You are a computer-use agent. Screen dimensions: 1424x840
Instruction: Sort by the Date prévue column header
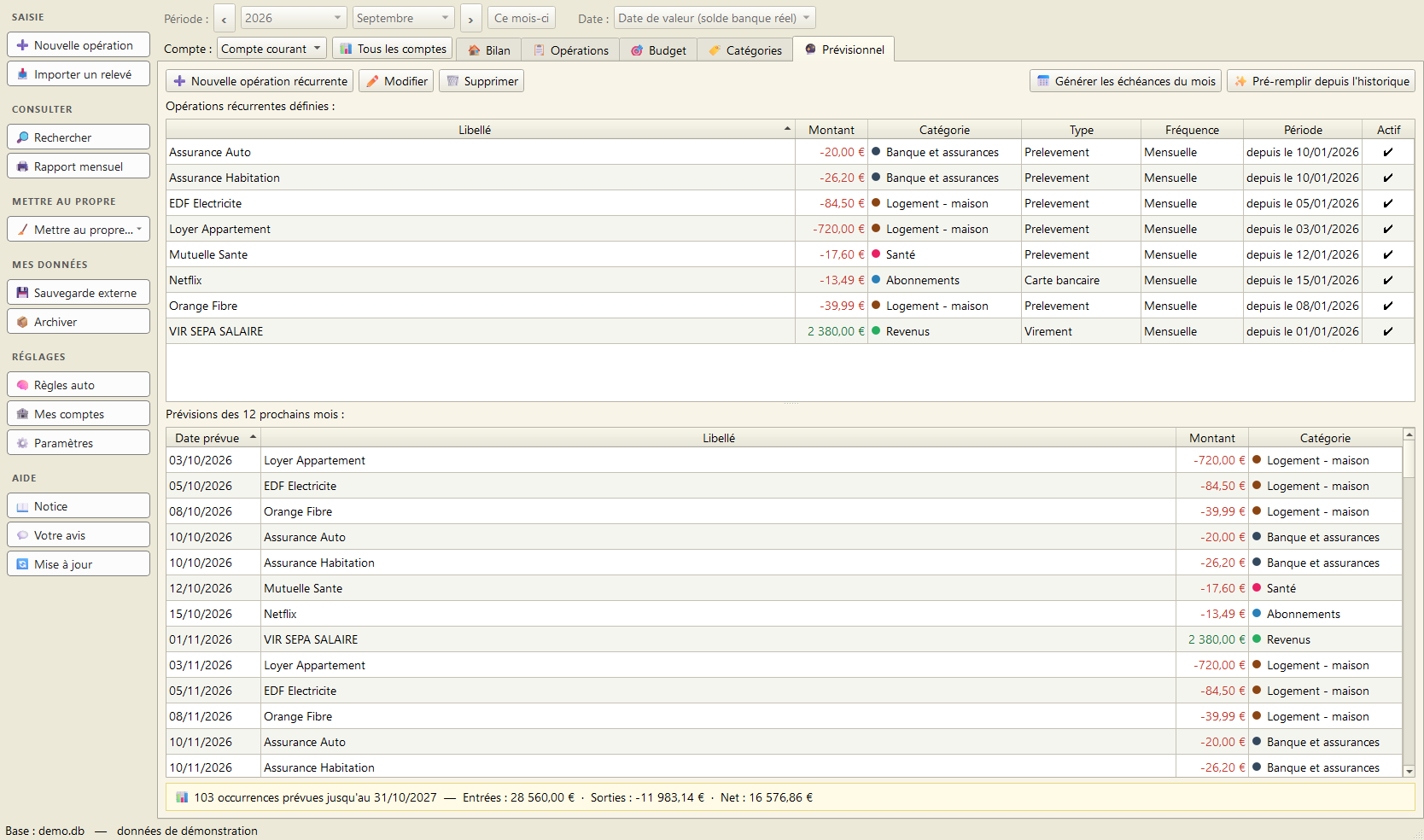tap(213, 438)
